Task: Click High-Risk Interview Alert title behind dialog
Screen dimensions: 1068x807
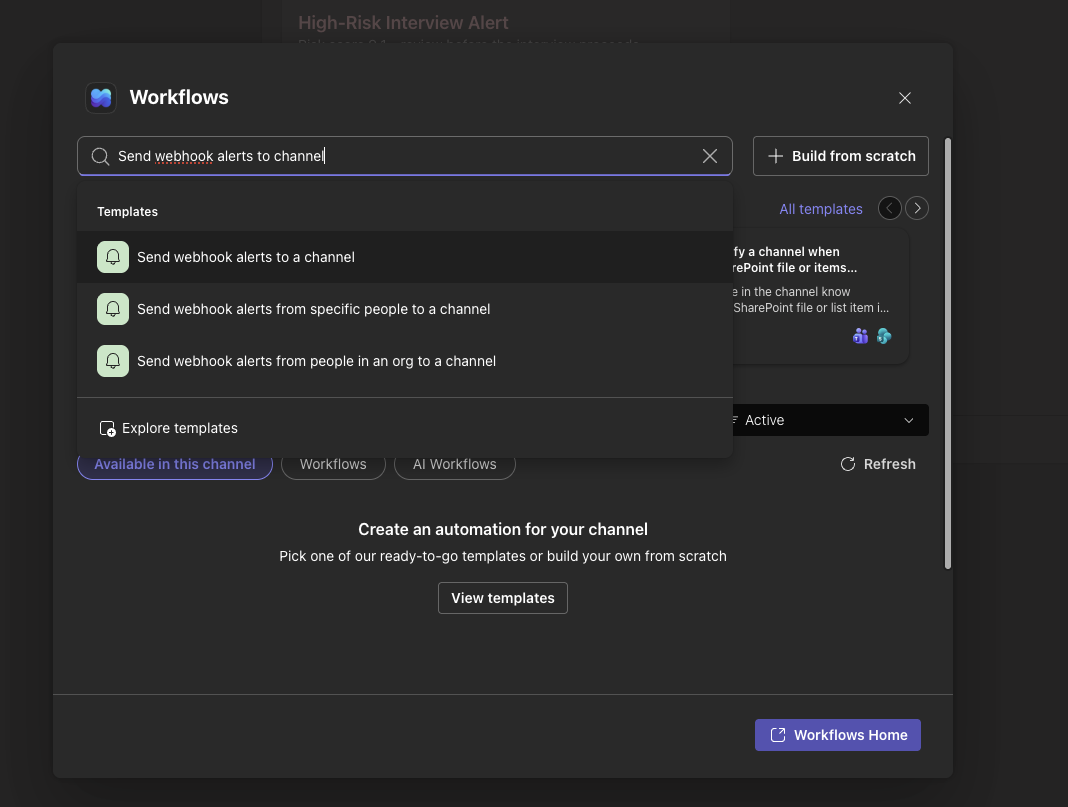Action: click(403, 23)
